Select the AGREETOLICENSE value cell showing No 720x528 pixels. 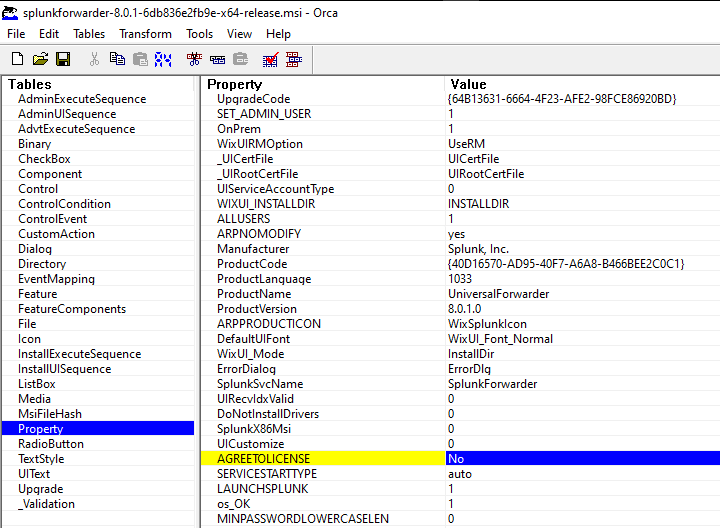[x=580, y=459]
